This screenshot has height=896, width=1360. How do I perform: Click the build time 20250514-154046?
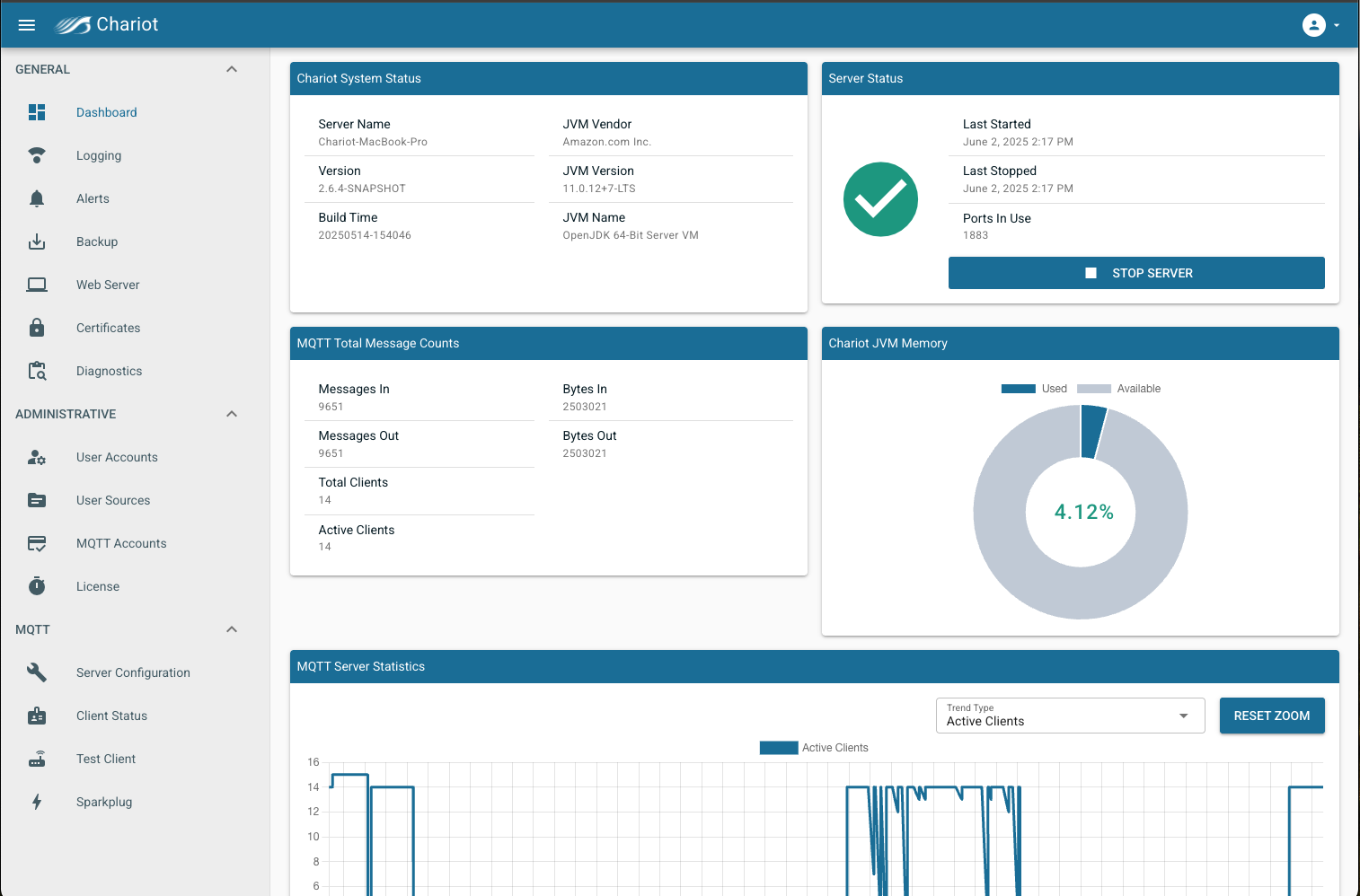(x=365, y=235)
